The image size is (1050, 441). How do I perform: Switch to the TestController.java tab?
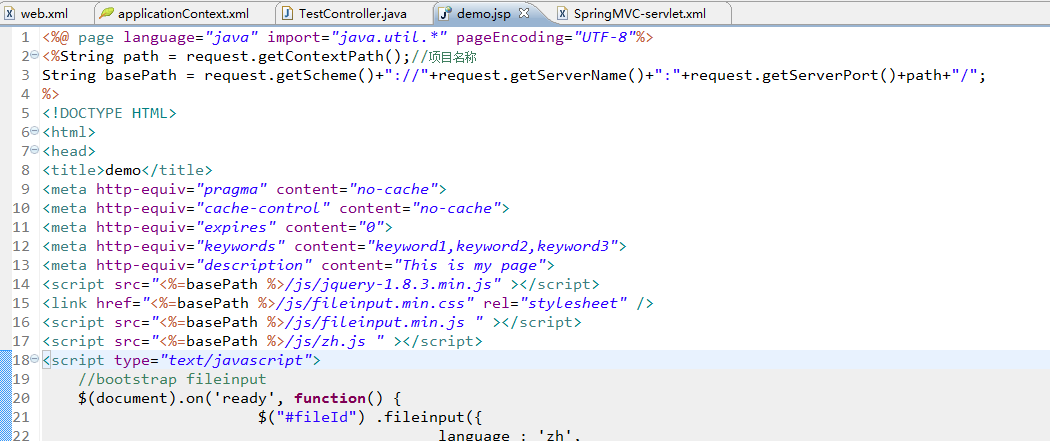click(353, 13)
